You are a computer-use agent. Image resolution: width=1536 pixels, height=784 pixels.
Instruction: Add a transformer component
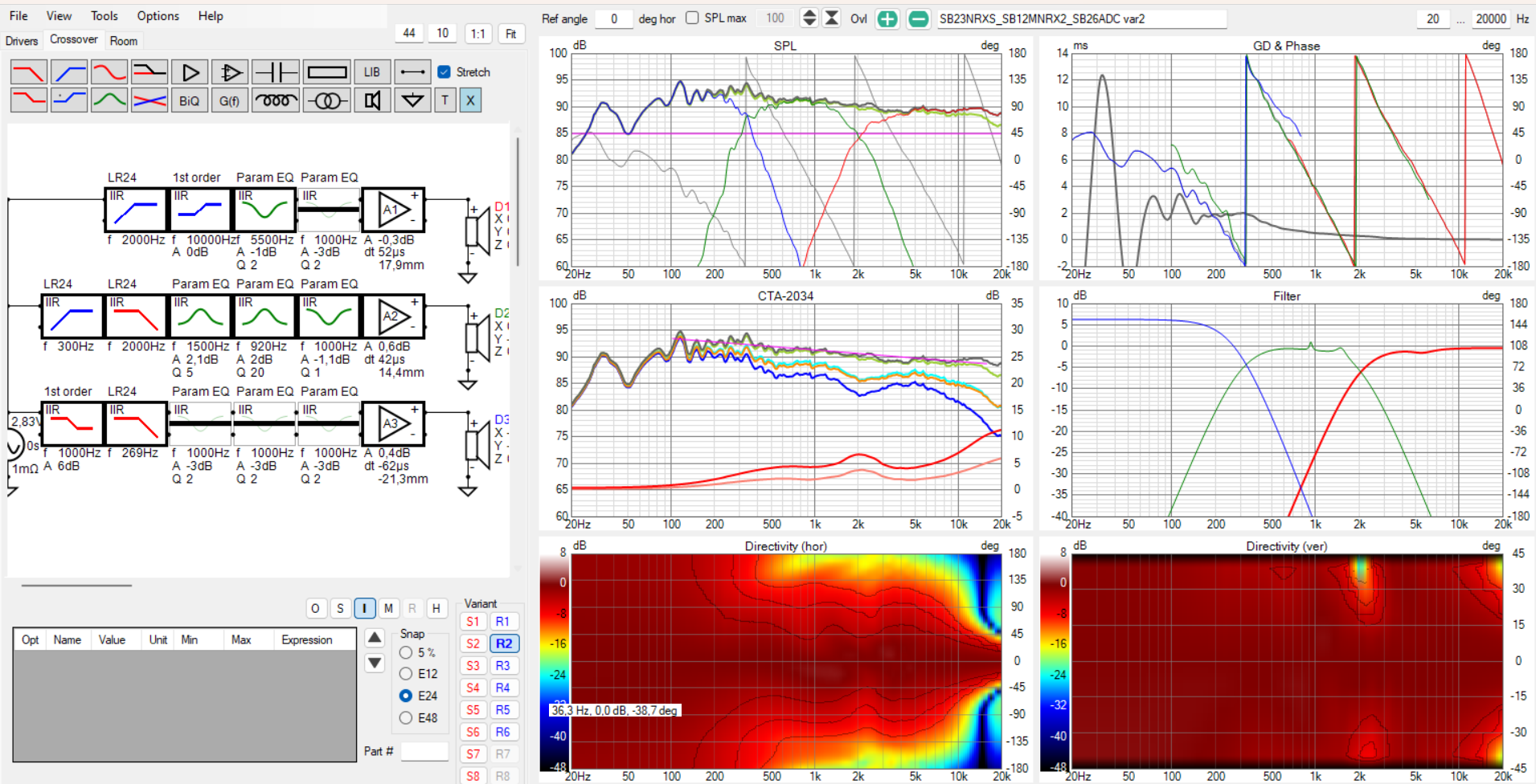point(327,100)
